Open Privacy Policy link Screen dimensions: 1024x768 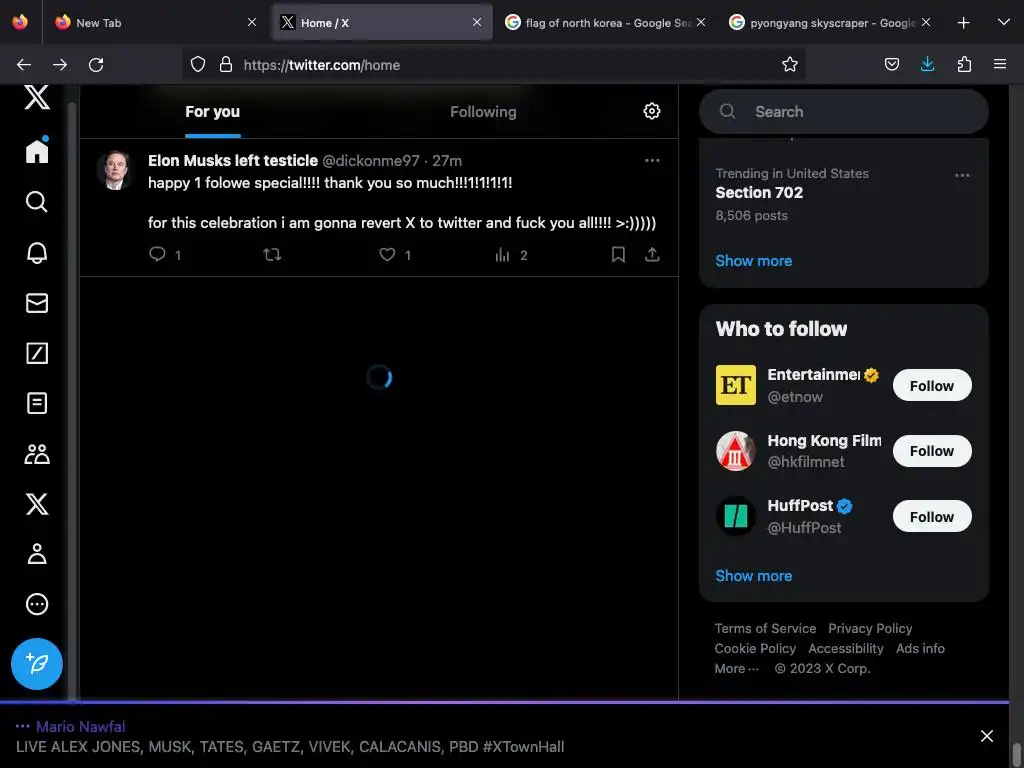870,628
